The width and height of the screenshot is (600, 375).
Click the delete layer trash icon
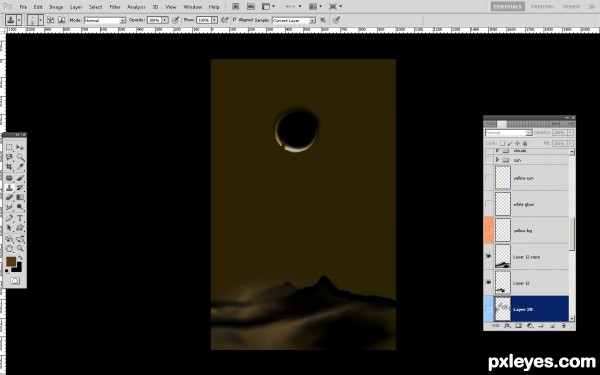pyautogui.click(x=563, y=326)
